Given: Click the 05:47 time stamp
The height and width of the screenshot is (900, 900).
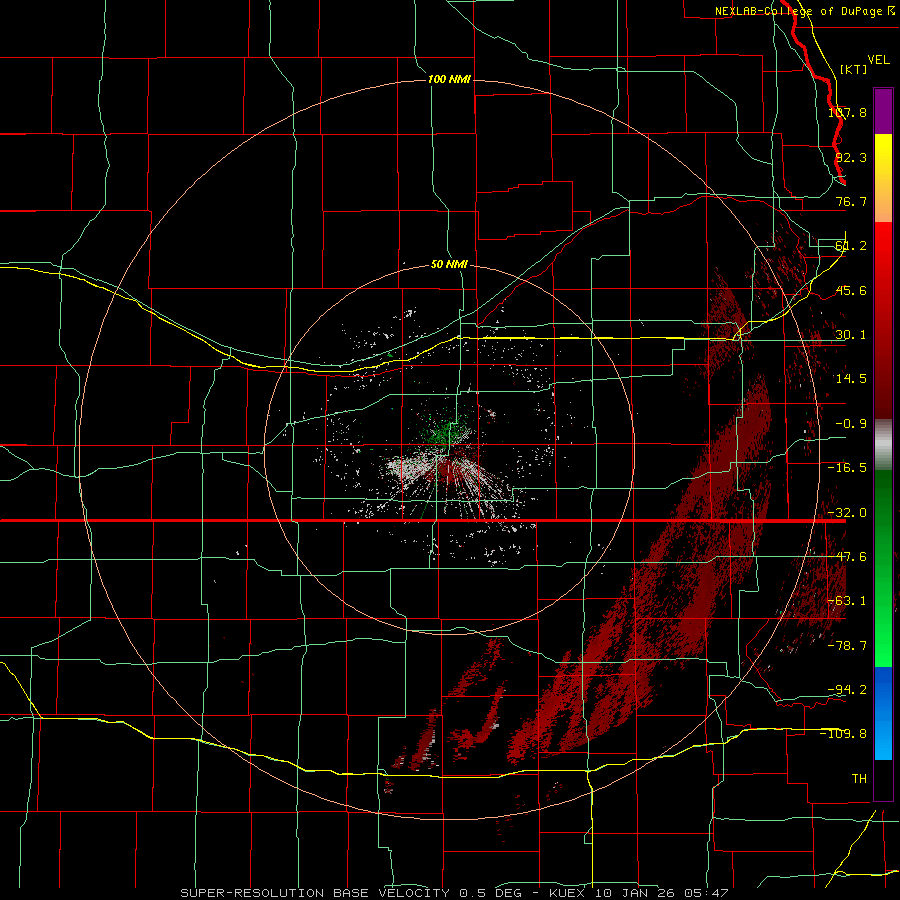Looking at the screenshot, I should click(x=708, y=893).
